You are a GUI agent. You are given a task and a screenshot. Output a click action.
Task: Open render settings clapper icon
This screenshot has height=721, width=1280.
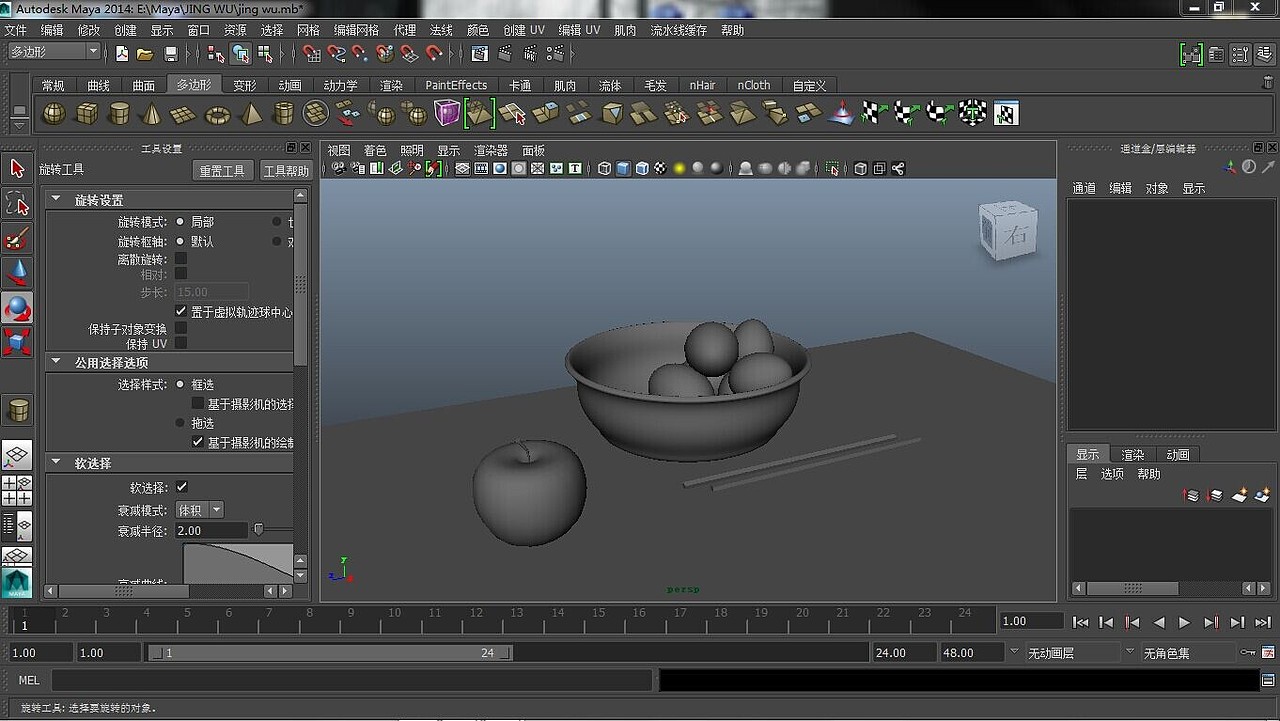555,53
